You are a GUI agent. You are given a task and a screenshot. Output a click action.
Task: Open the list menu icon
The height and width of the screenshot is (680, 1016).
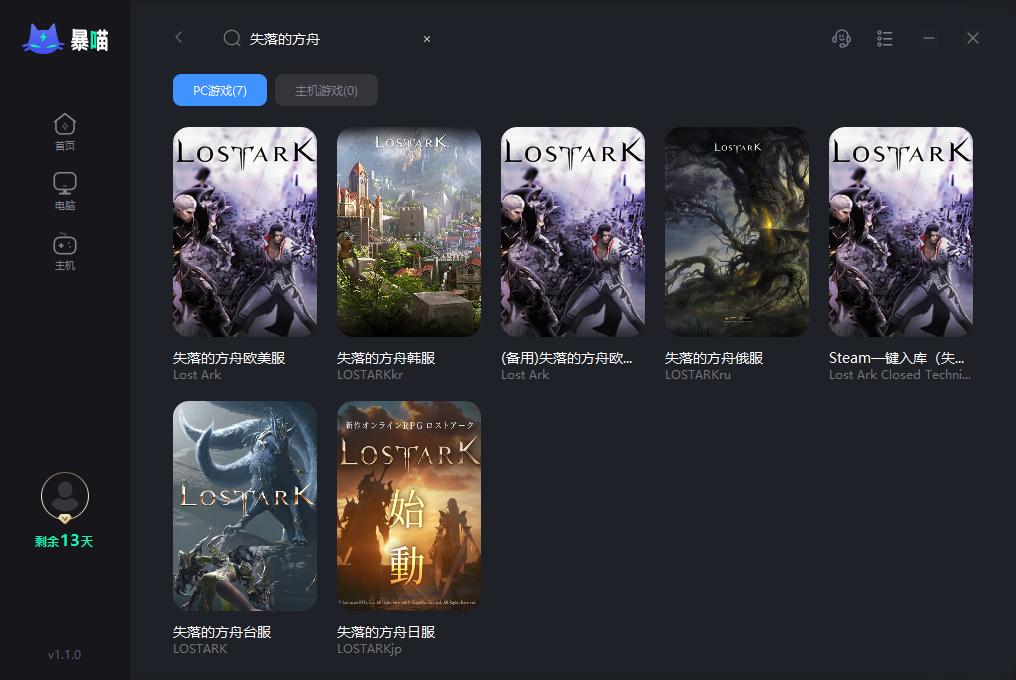[884, 38]
